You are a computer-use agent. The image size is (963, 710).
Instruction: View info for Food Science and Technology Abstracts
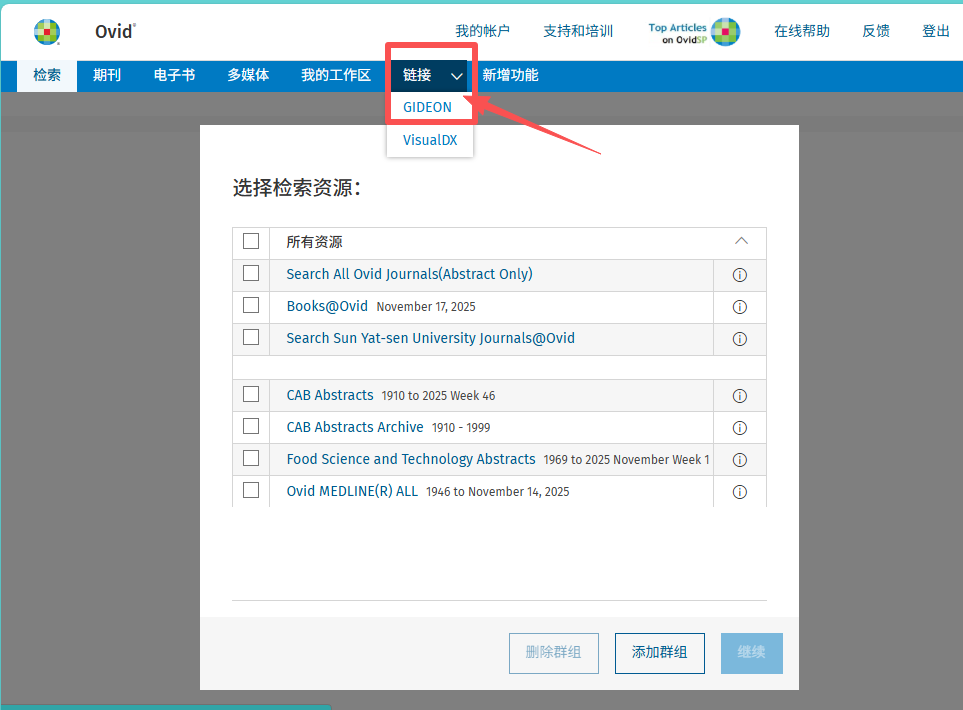pyautogui.click(x=740, y=460)
